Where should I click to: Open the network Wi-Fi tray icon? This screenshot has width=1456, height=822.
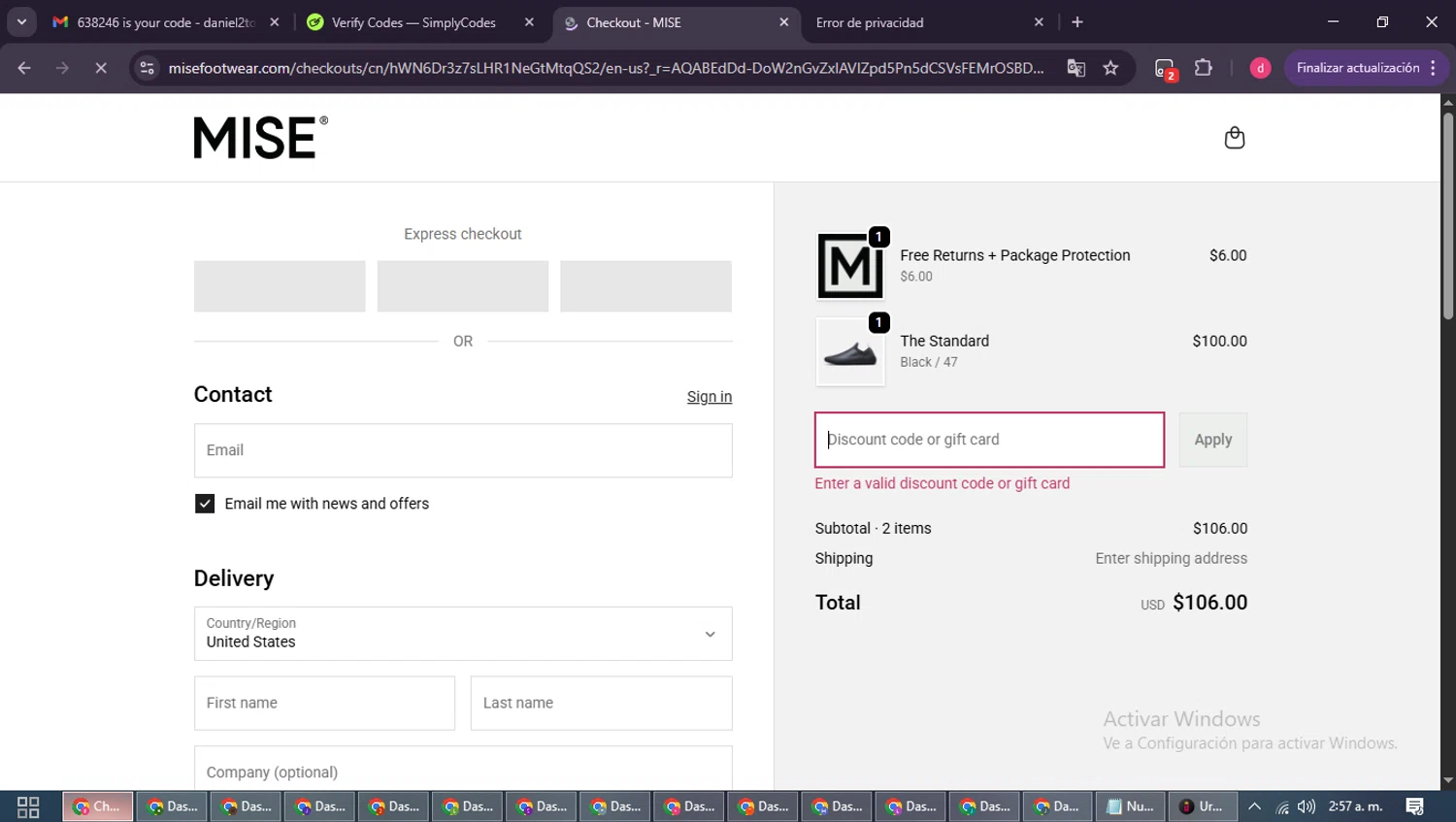pos(1282,806)
